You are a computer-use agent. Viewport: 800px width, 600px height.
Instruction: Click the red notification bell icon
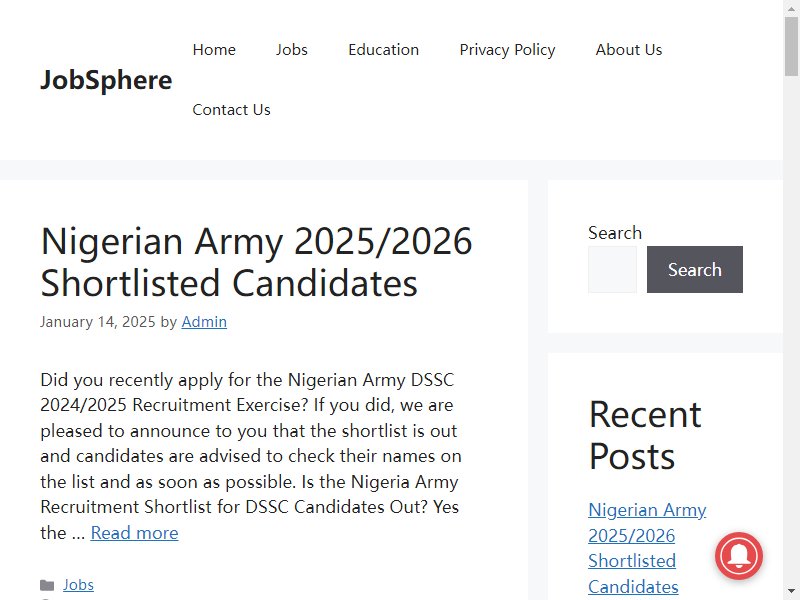[738, 556]
